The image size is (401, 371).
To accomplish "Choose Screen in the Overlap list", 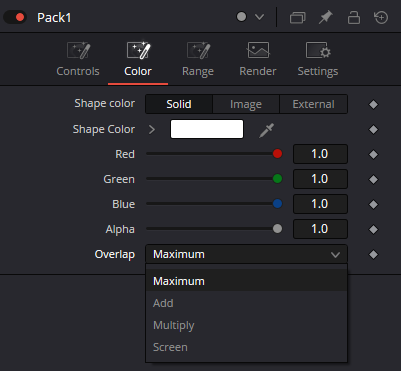I will [246, 347].
